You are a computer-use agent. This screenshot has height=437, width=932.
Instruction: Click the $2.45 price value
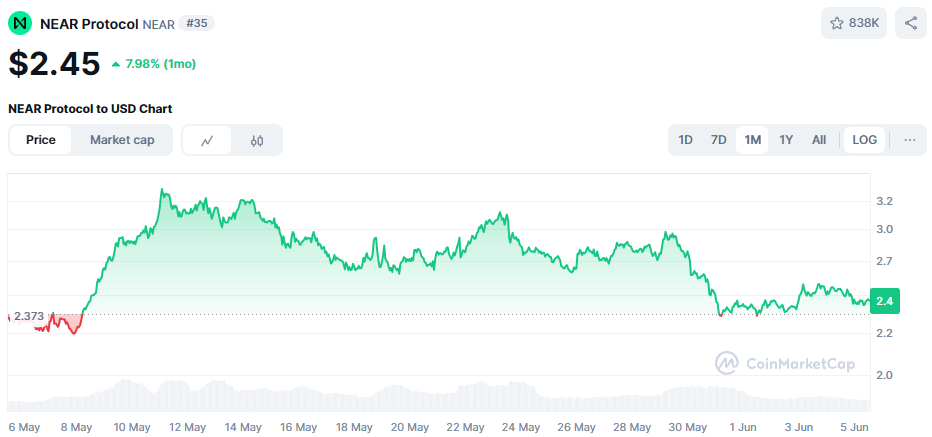tap(54, 64)
